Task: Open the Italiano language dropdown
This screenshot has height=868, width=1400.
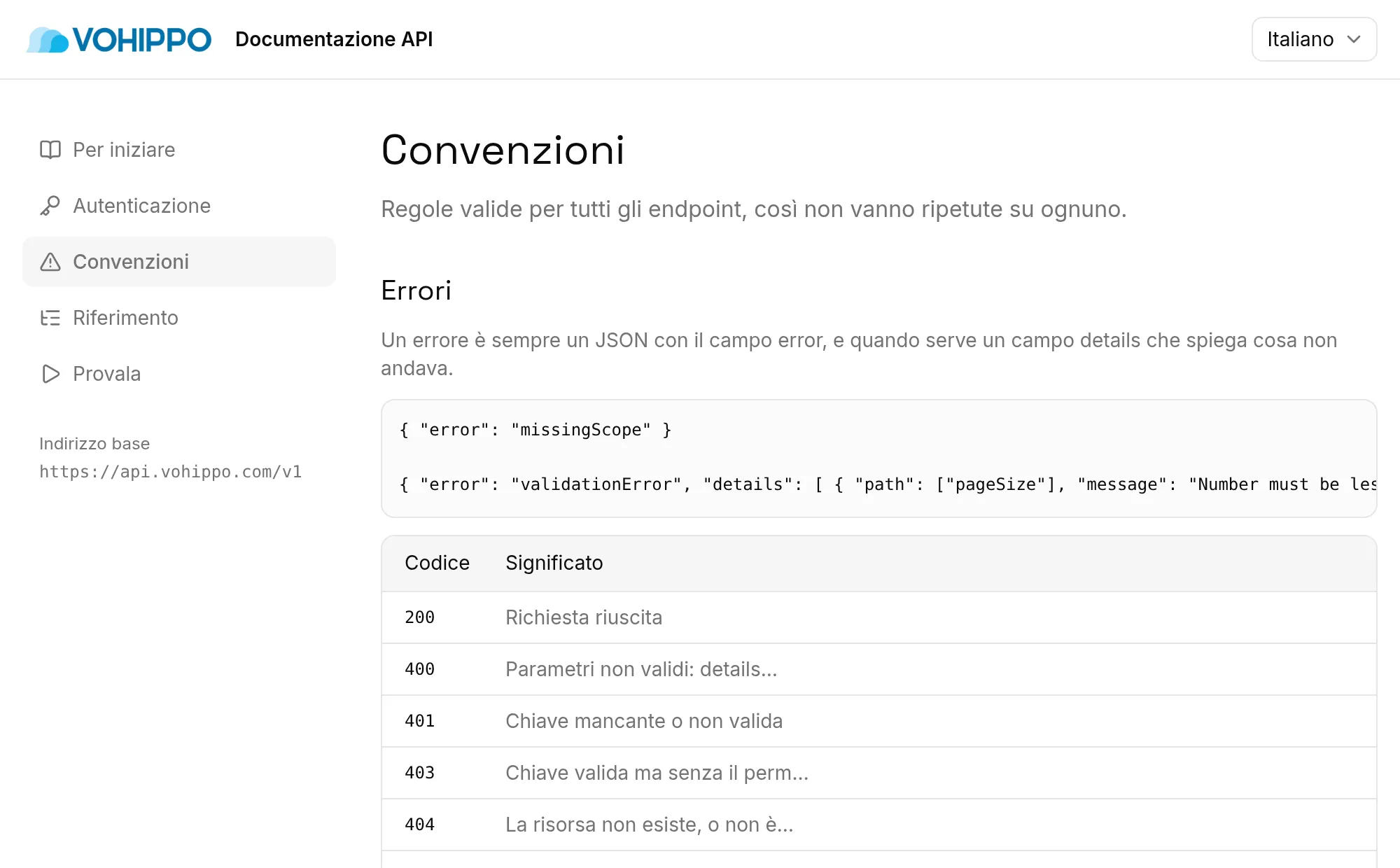Action: [x=1314, y=39]
